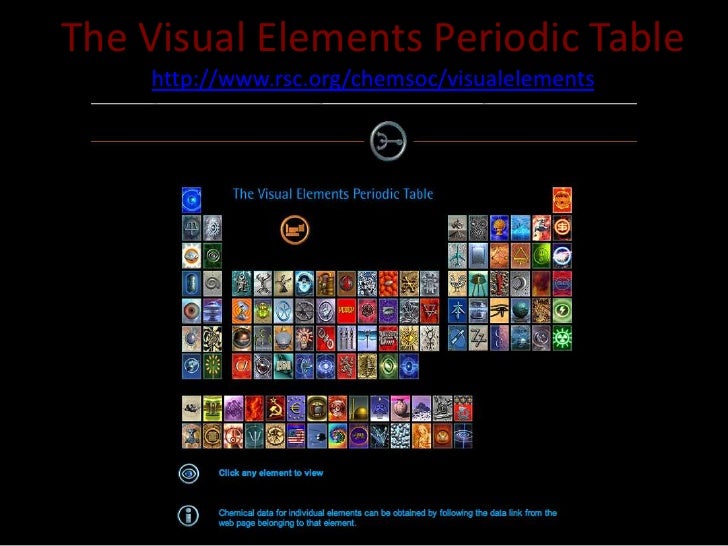Select the Argon glowing blue ring tile

pos(562,256)
